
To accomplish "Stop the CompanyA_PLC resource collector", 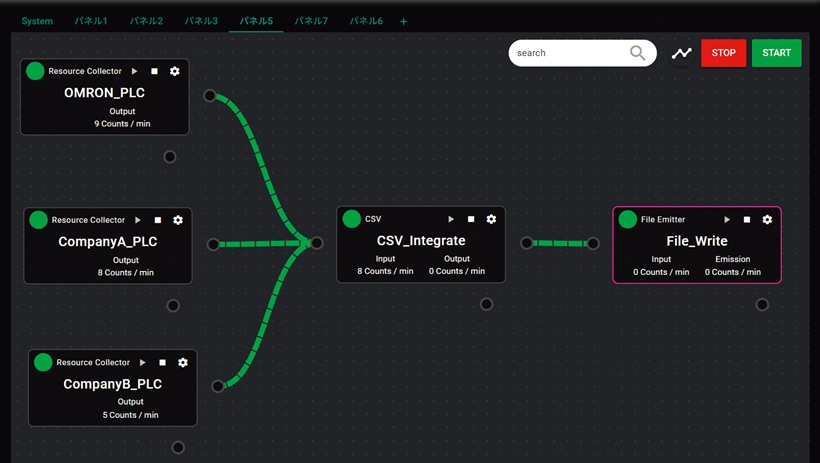I will 158,220.
